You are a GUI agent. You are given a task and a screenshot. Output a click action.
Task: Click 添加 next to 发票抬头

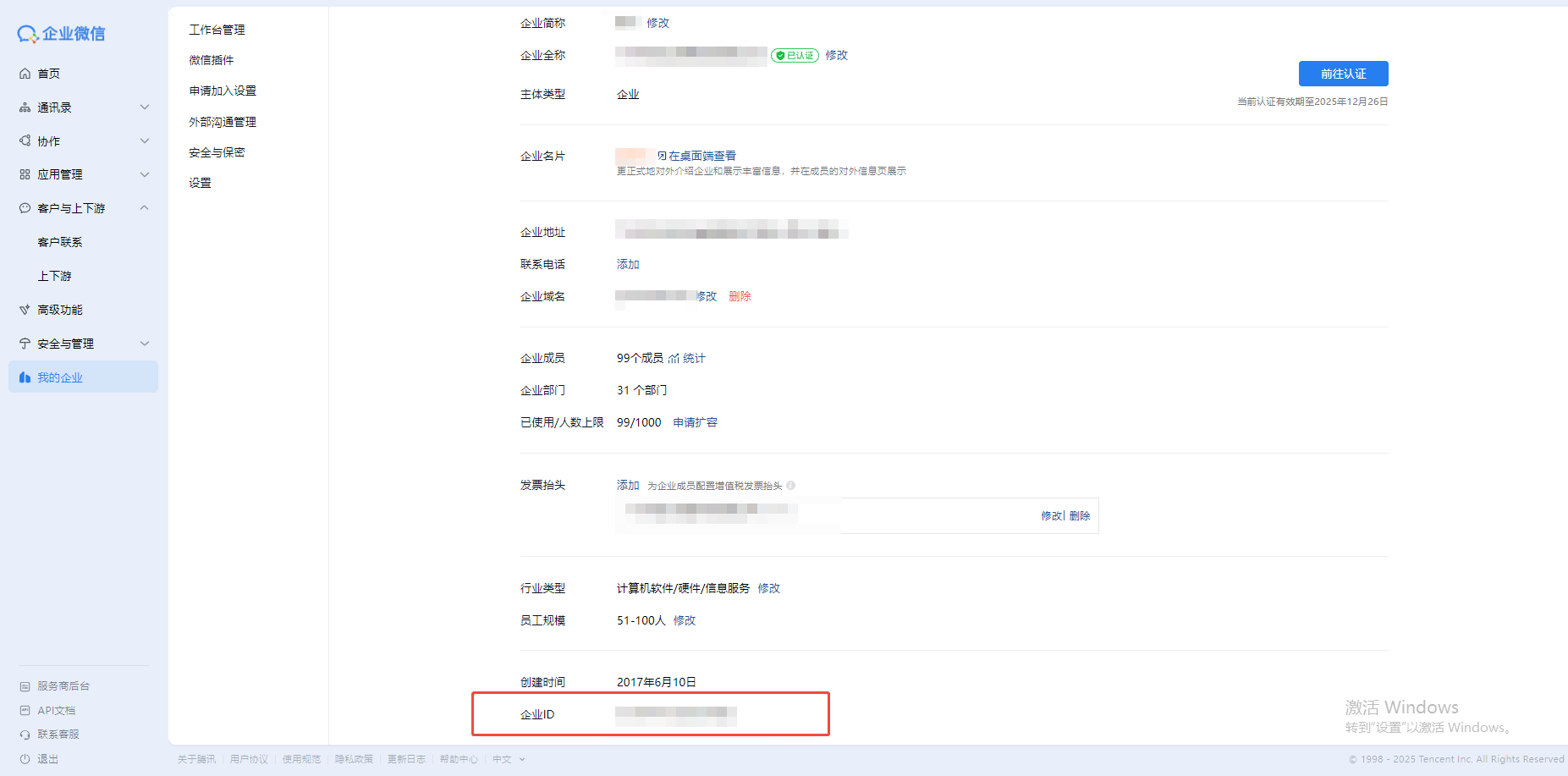[628, 485]
